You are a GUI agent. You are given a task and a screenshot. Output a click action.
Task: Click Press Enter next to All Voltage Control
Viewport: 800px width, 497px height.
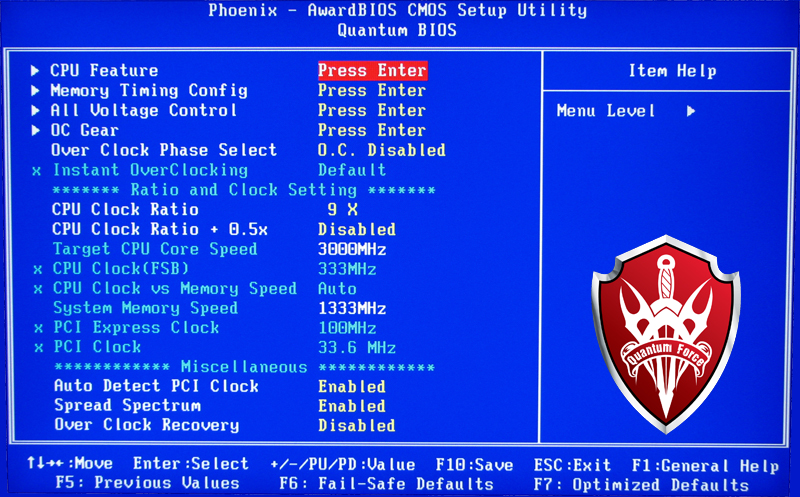pyautogui.click(x=372, y=111)
